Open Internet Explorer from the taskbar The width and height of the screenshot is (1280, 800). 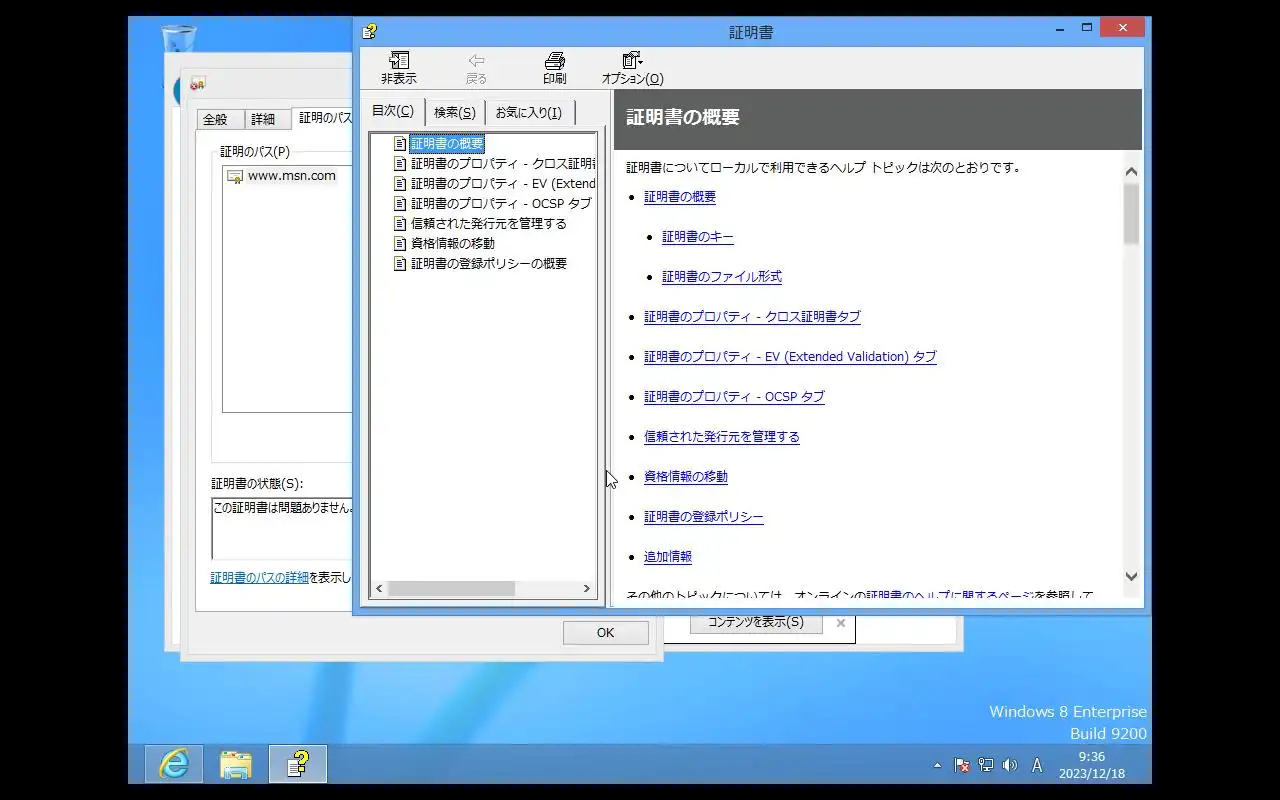[x=174, y=764]
